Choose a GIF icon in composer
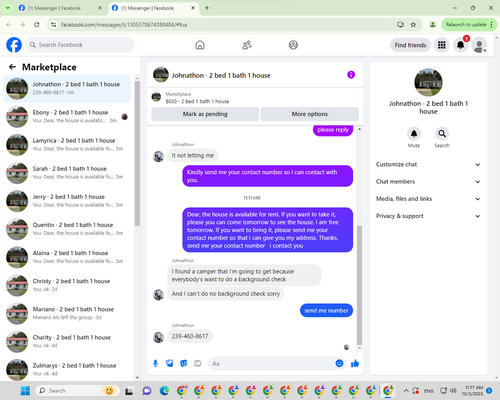This screenshot has width=500, height=400. pos(198,363)
